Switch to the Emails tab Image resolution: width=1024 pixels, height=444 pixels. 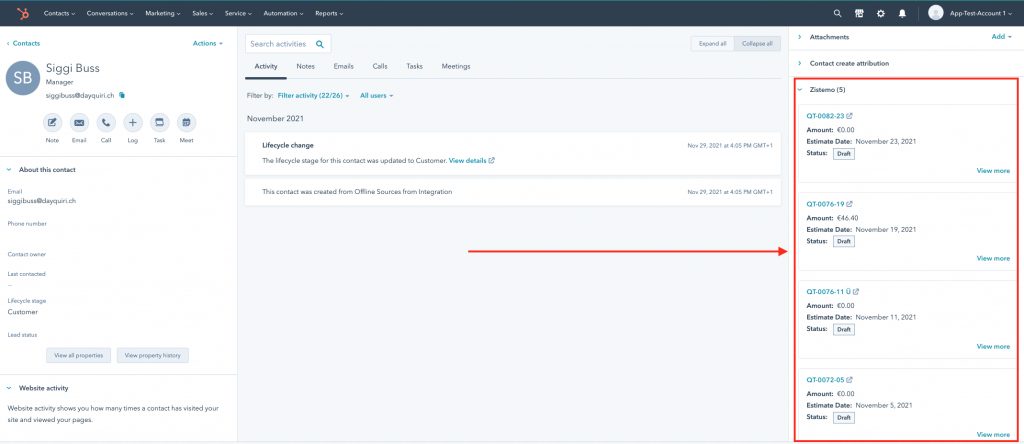(344, 67)
